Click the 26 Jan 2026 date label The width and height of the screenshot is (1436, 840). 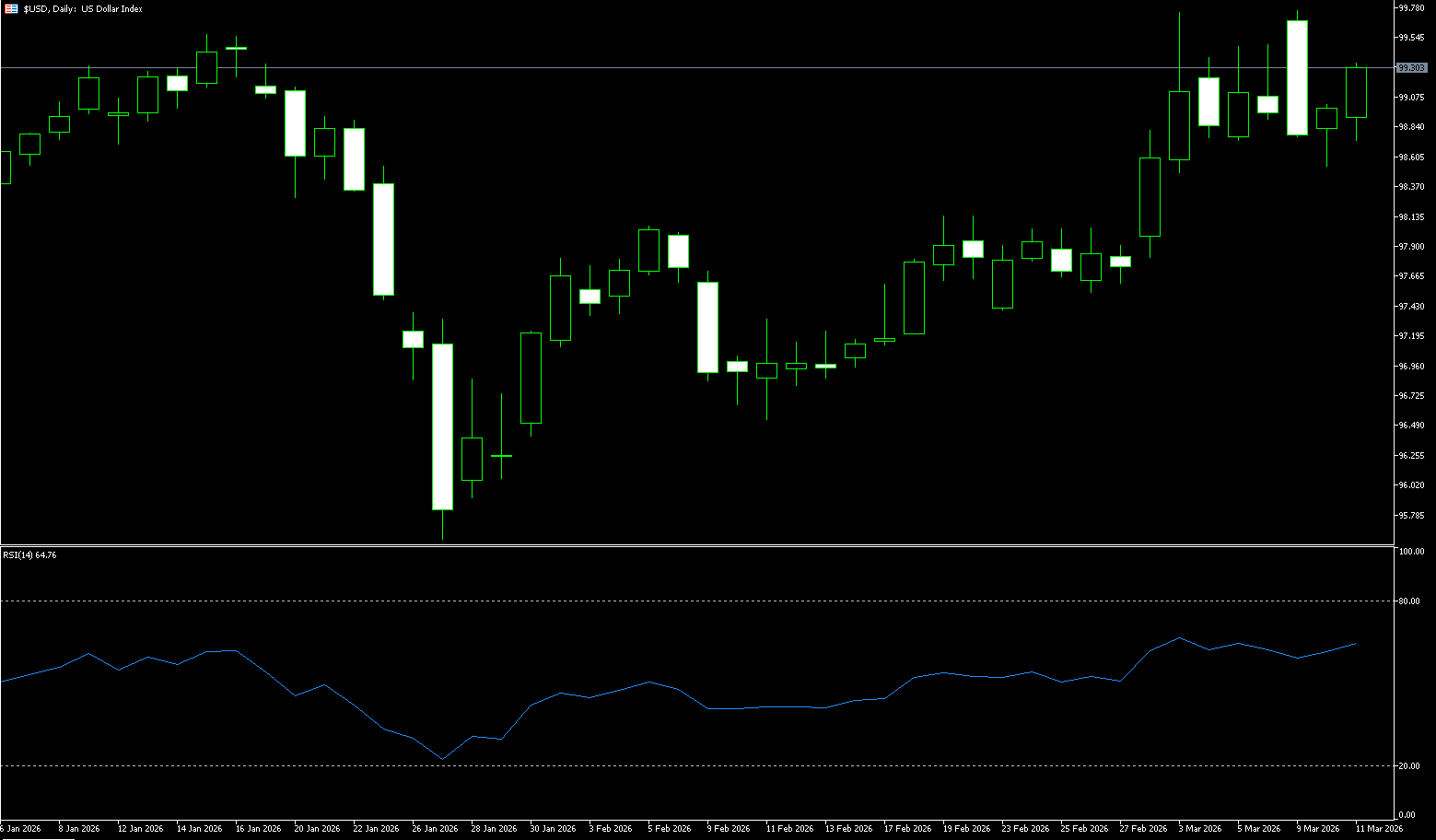pyautogui.click(x=435, y=829)
